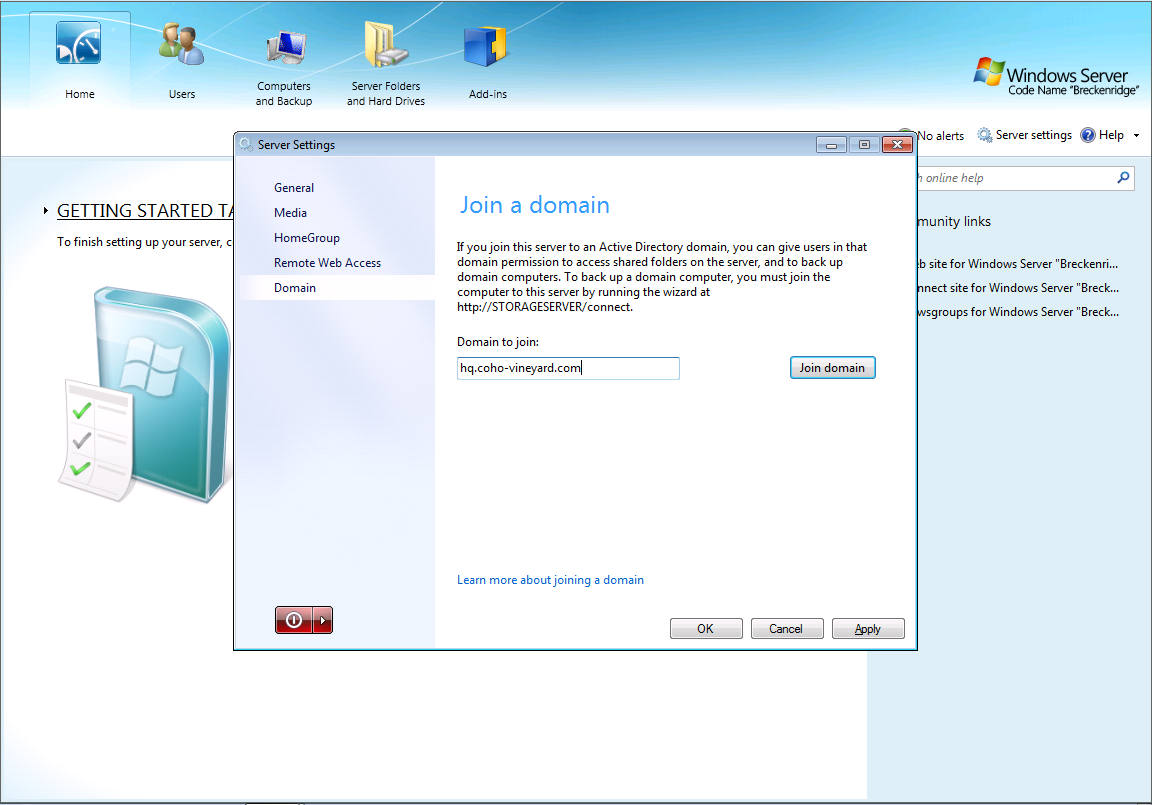
Task: Expand the shutdown options arrow
Action: pos(323,620)
